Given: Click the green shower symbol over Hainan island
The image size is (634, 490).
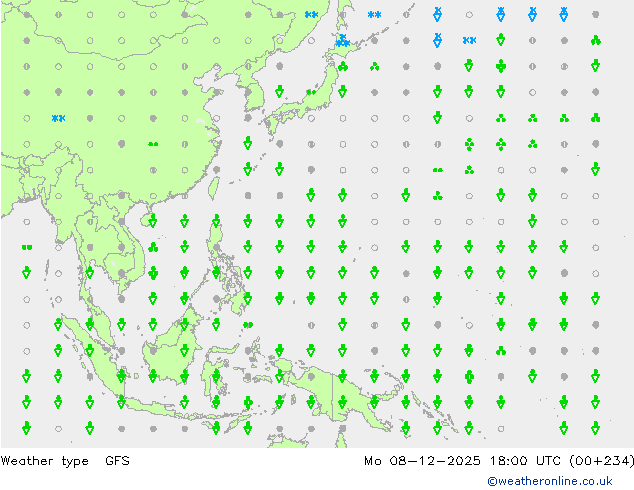Looking at the screenshot, I should 153,221.
